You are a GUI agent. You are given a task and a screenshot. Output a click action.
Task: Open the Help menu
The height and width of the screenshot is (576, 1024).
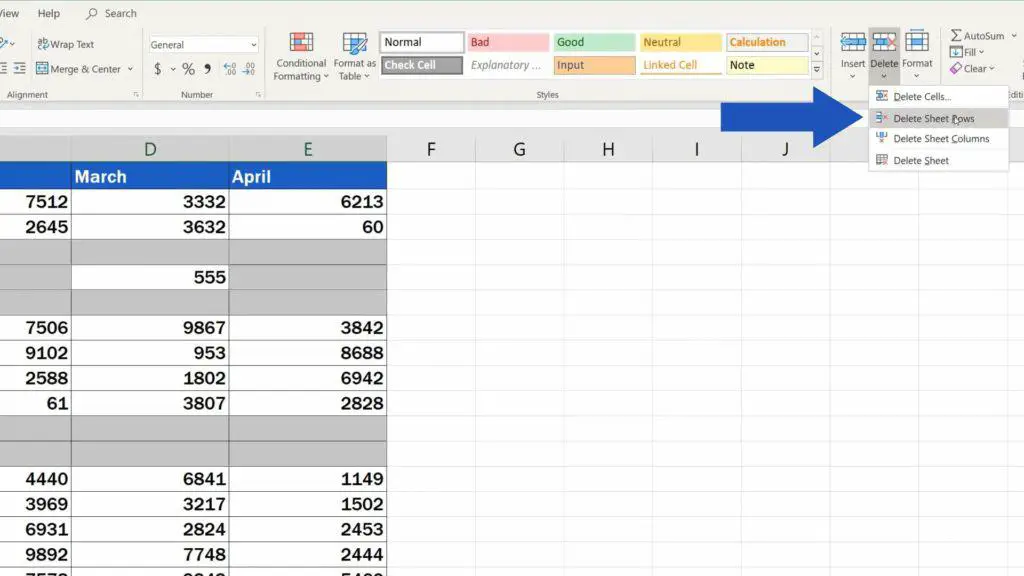click(x=48, y=13)
